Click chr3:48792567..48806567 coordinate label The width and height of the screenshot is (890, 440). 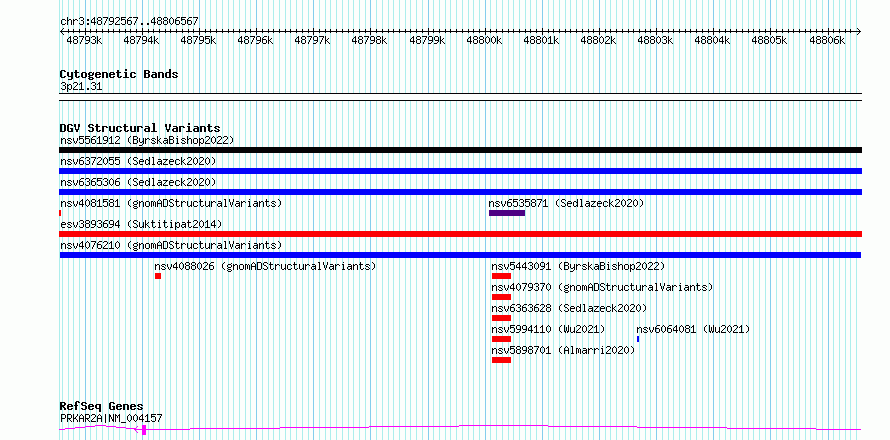click(129, 21)
